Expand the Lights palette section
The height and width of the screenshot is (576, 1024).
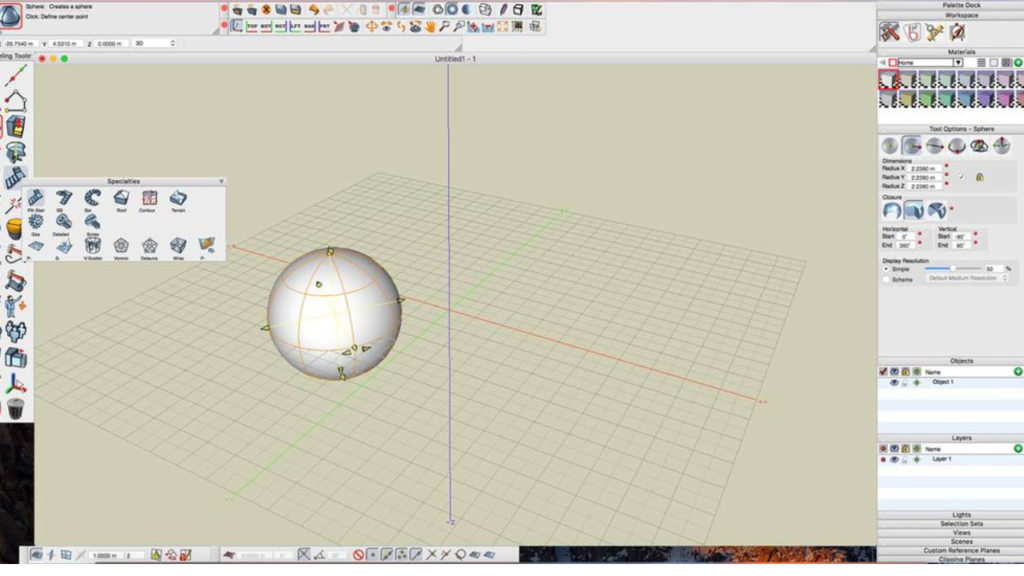(950, 515)
